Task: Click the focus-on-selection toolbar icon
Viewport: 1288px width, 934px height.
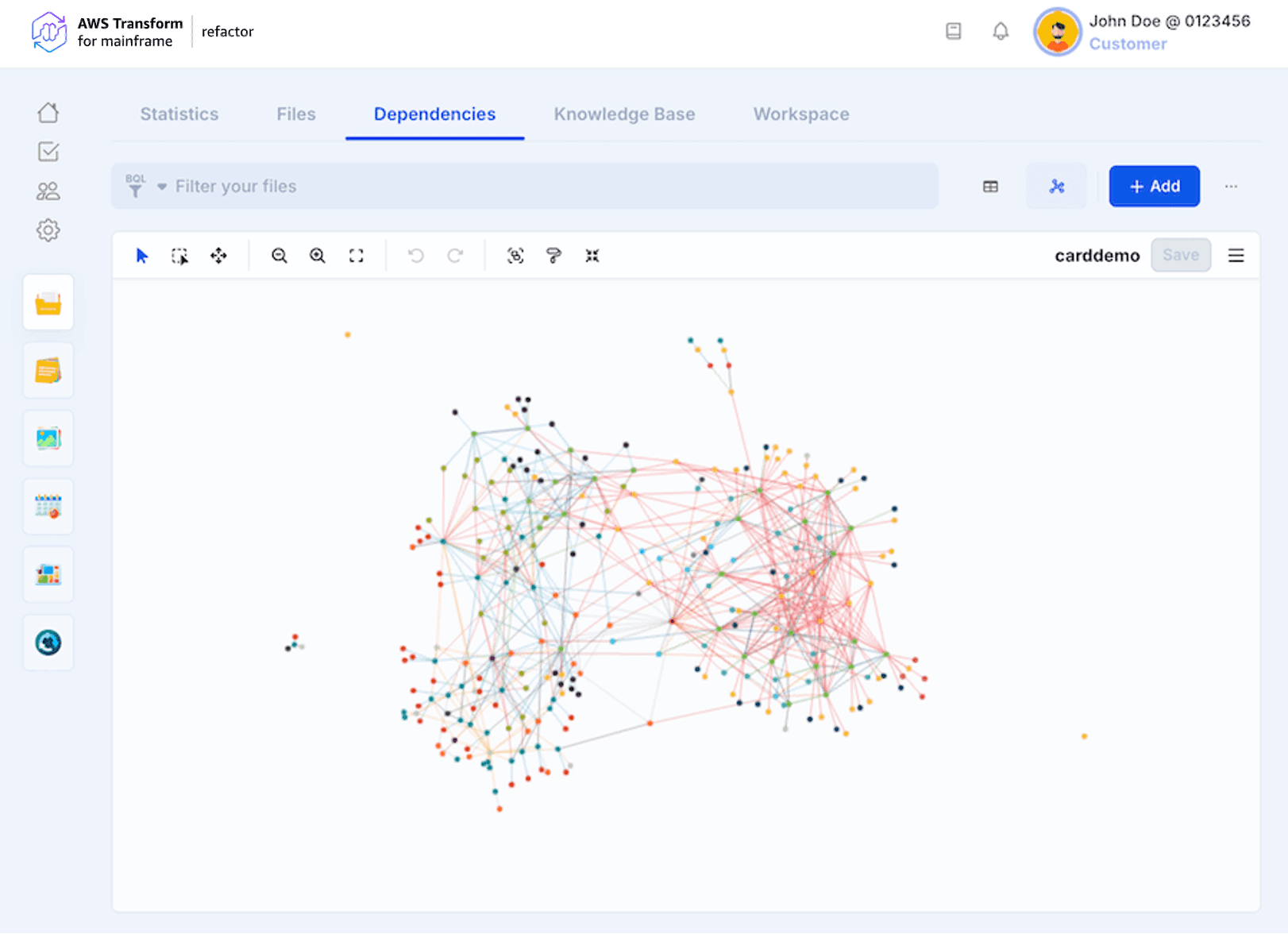Action: pyautogui.click(x=515, y=256)
